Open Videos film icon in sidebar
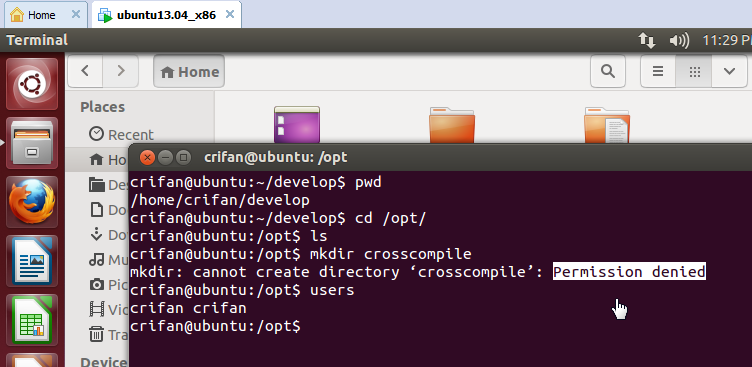752x367 pixels. 96,309
